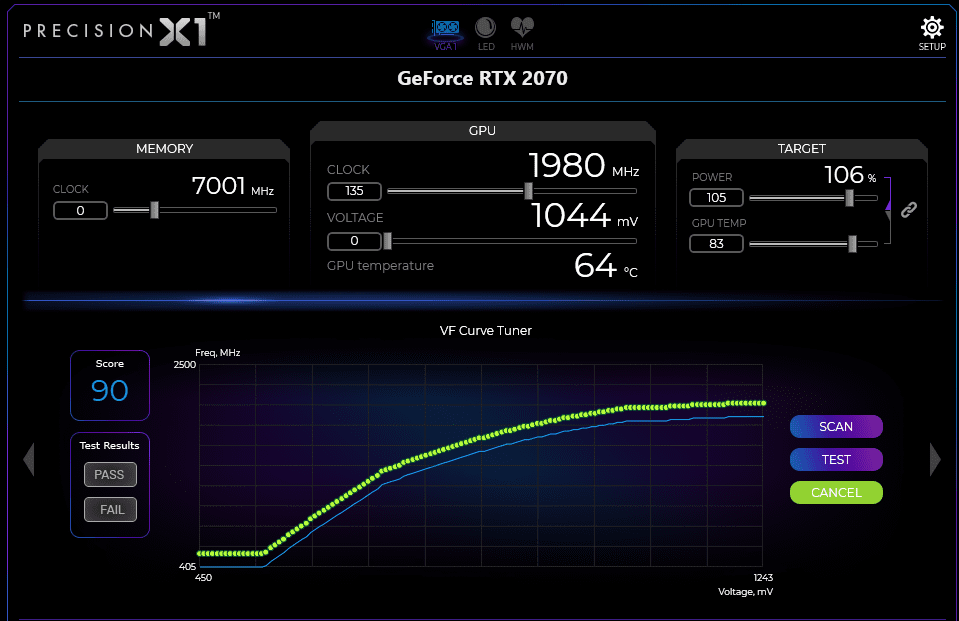
Task: Click the PASS test result indicator
Action: [110, 475]
